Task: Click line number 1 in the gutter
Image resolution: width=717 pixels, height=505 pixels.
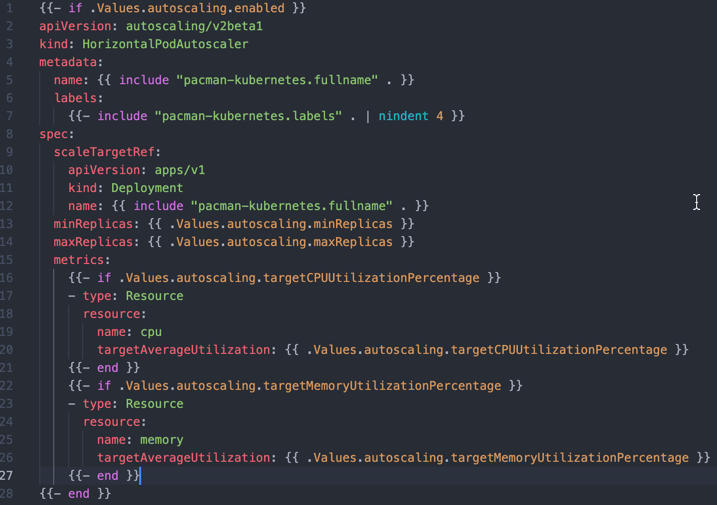Action: point(10,8)
